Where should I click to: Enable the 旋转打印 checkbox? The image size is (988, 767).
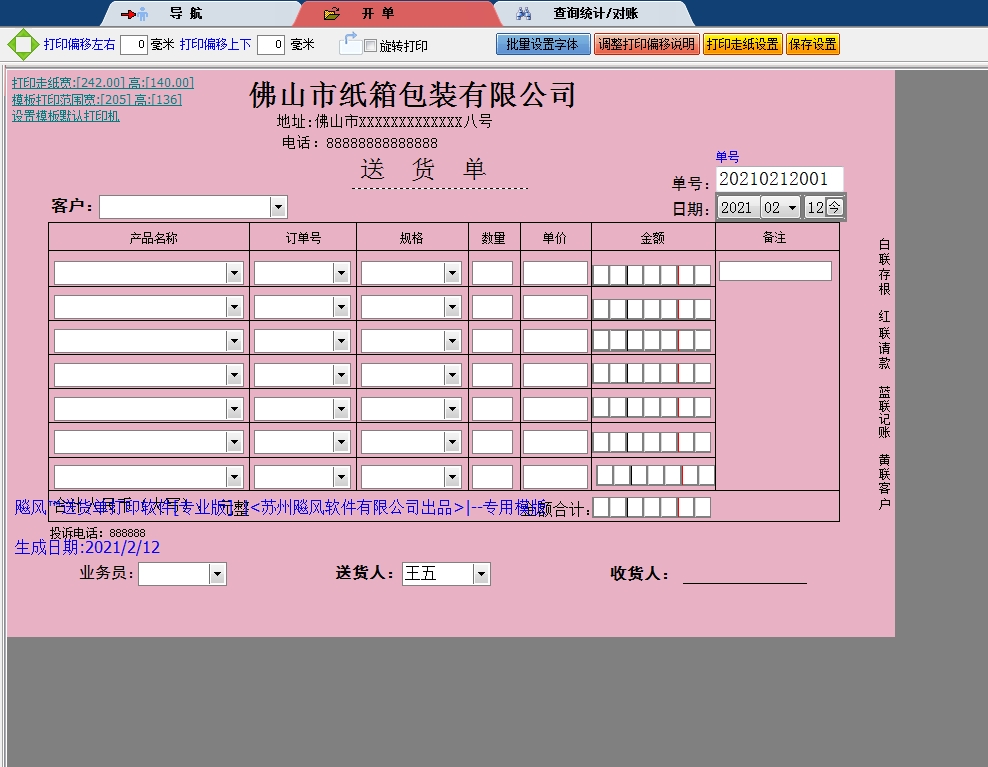tap(371, 46)
